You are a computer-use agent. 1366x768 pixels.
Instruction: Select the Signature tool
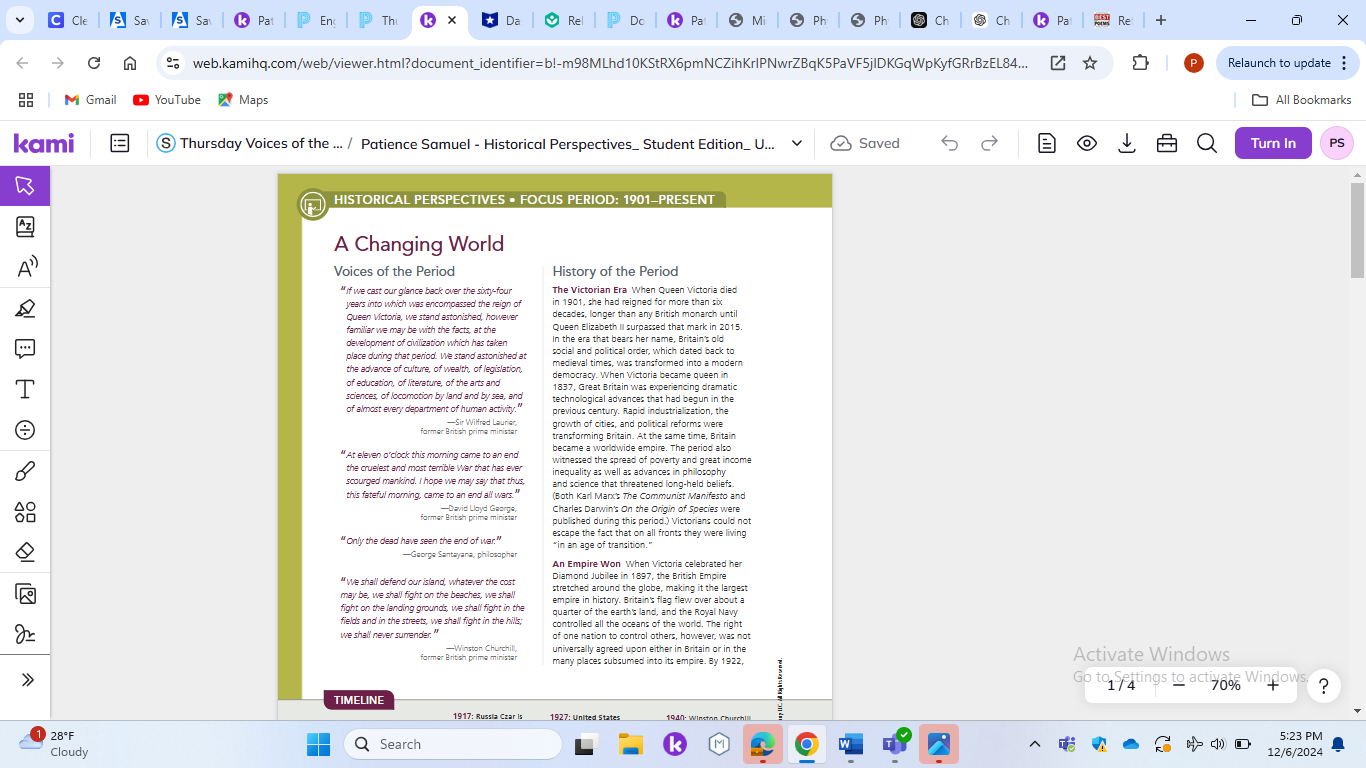point(25,634)
